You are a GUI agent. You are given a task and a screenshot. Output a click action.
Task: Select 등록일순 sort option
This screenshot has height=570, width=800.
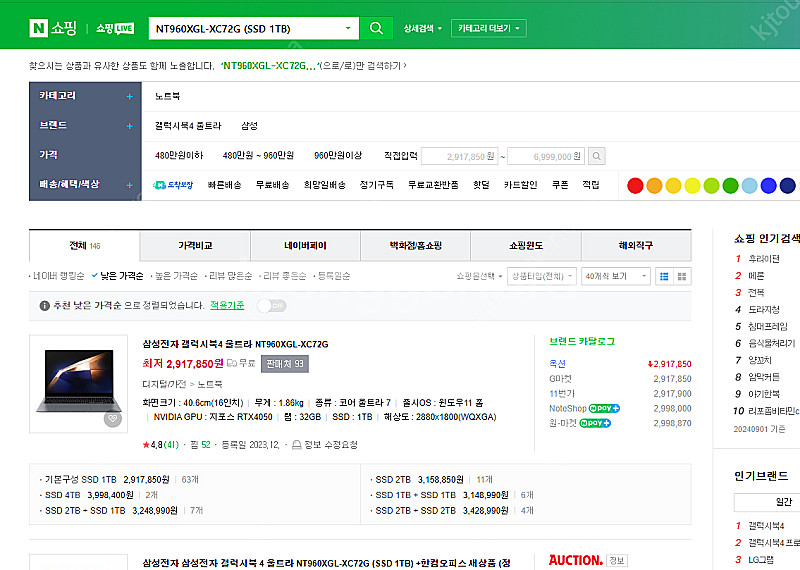point(332,276)
